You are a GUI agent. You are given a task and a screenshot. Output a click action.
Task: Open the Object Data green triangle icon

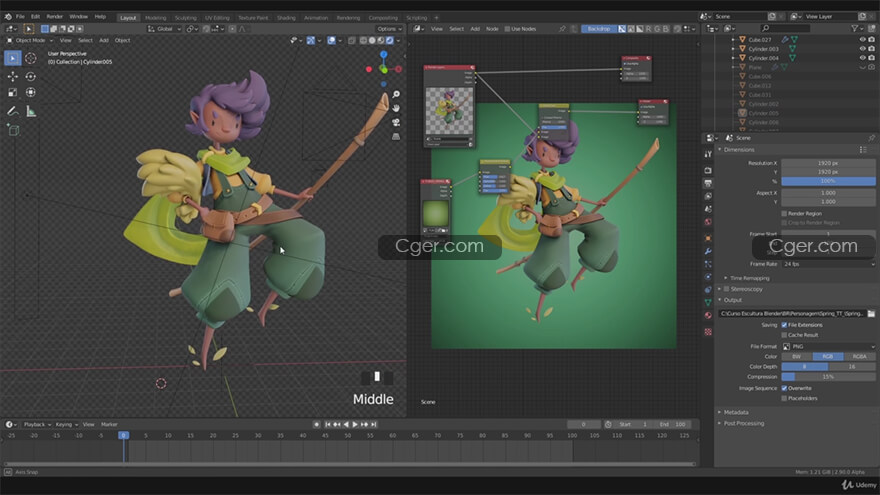708,302
